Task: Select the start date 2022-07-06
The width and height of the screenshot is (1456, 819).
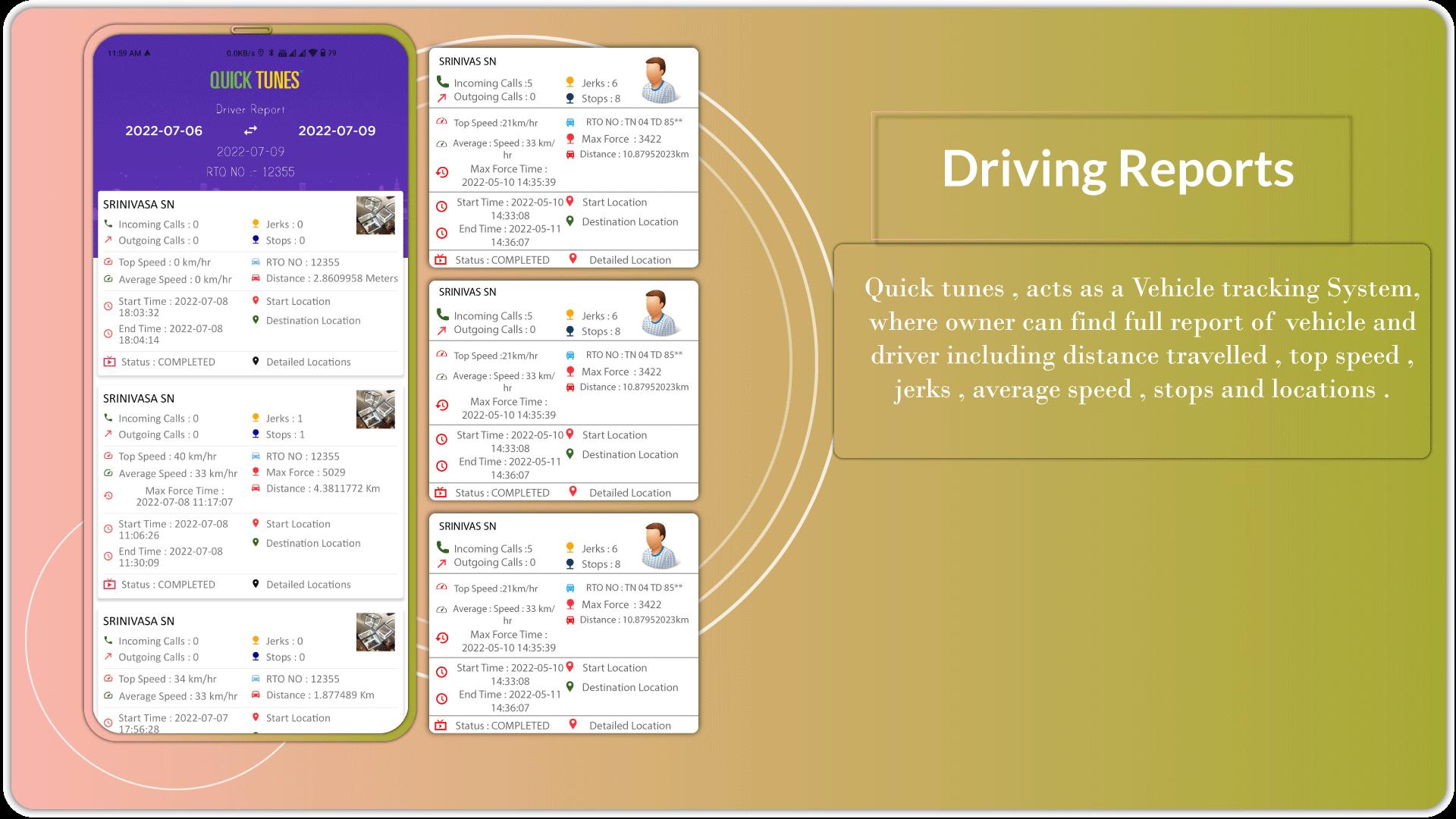Action: coord(164,130)
